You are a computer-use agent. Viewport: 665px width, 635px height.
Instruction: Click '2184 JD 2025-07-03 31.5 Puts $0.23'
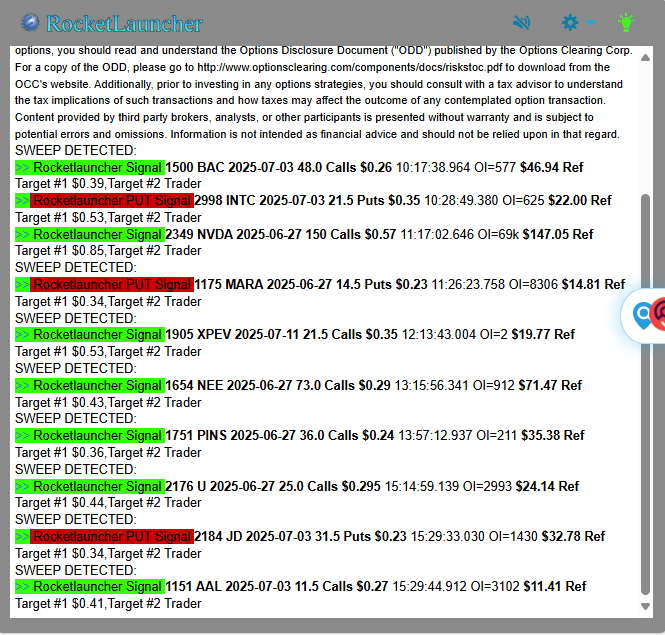click(x=300, y=537)
